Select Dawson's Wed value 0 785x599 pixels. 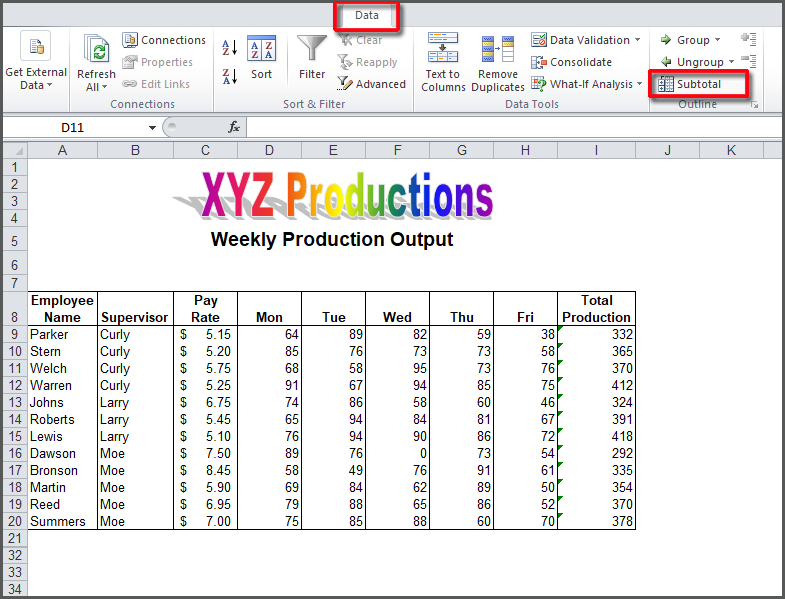398,454
